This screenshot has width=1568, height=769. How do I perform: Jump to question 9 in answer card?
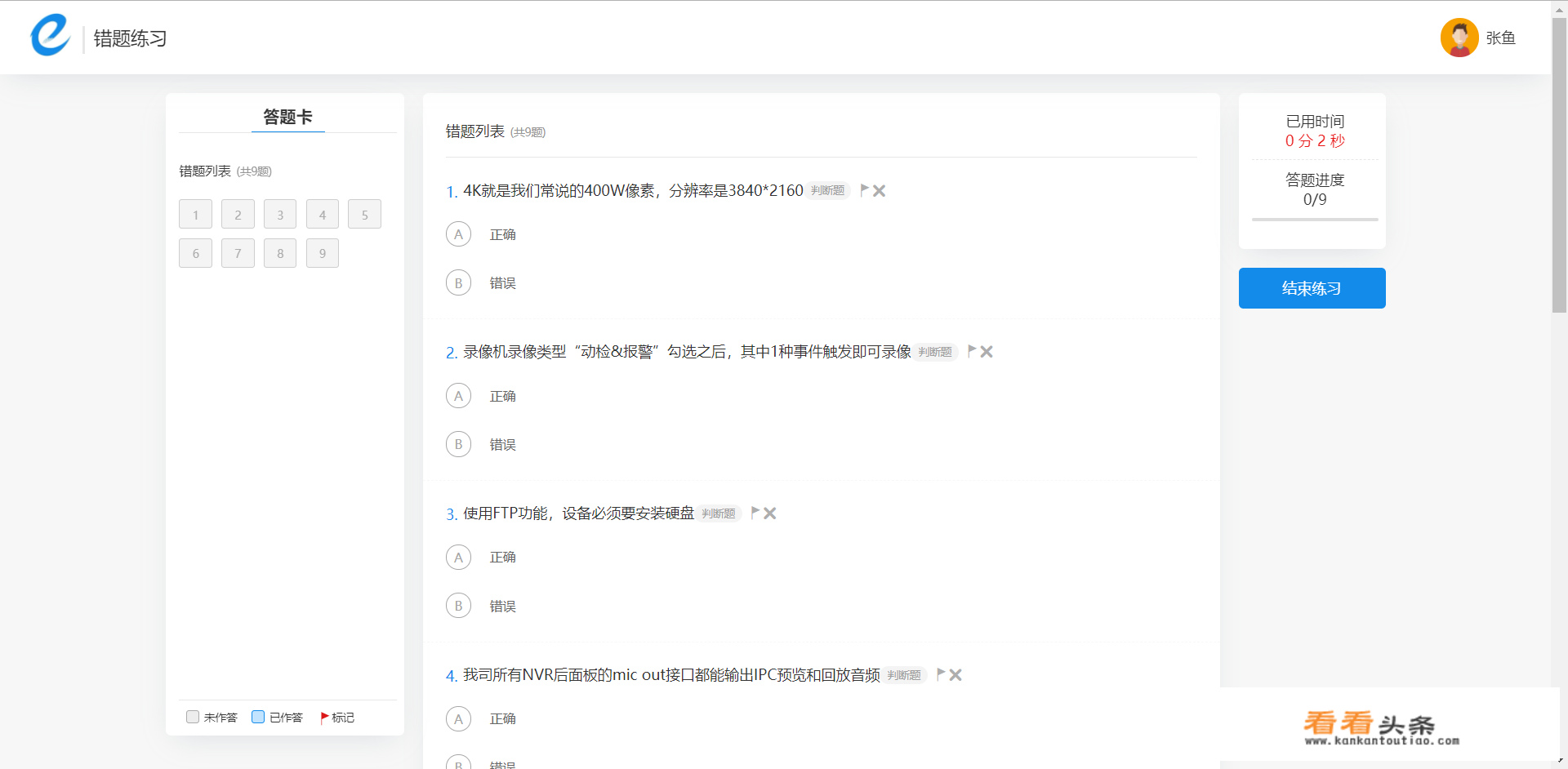pos(323,253)
